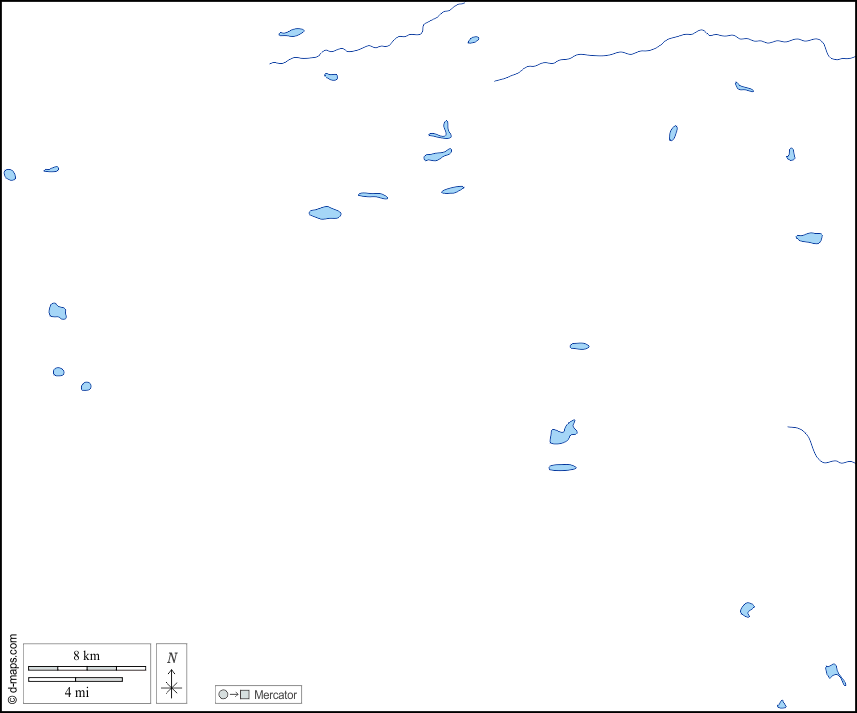The width and height of the screenshot is (857, 713).
Task: Select the inverted T-shaped lake near top center
Action: (x=443, y=133)
